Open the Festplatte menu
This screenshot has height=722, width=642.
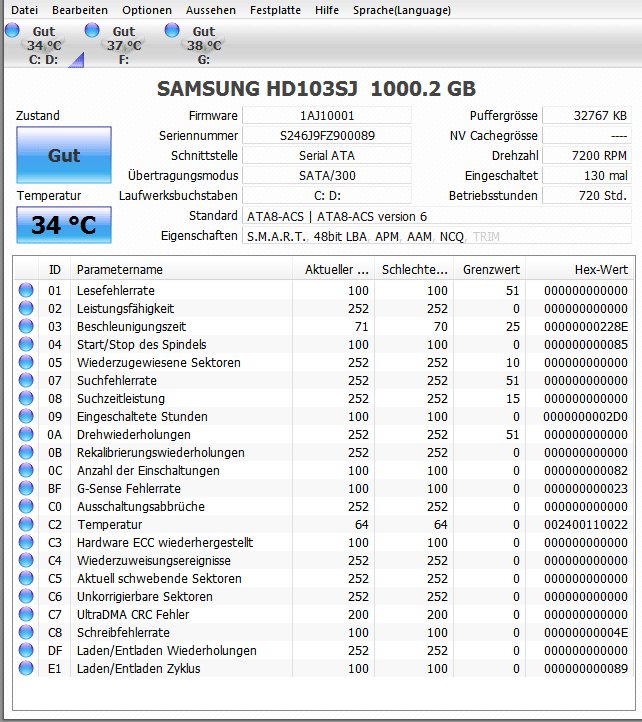pos(275,10)
